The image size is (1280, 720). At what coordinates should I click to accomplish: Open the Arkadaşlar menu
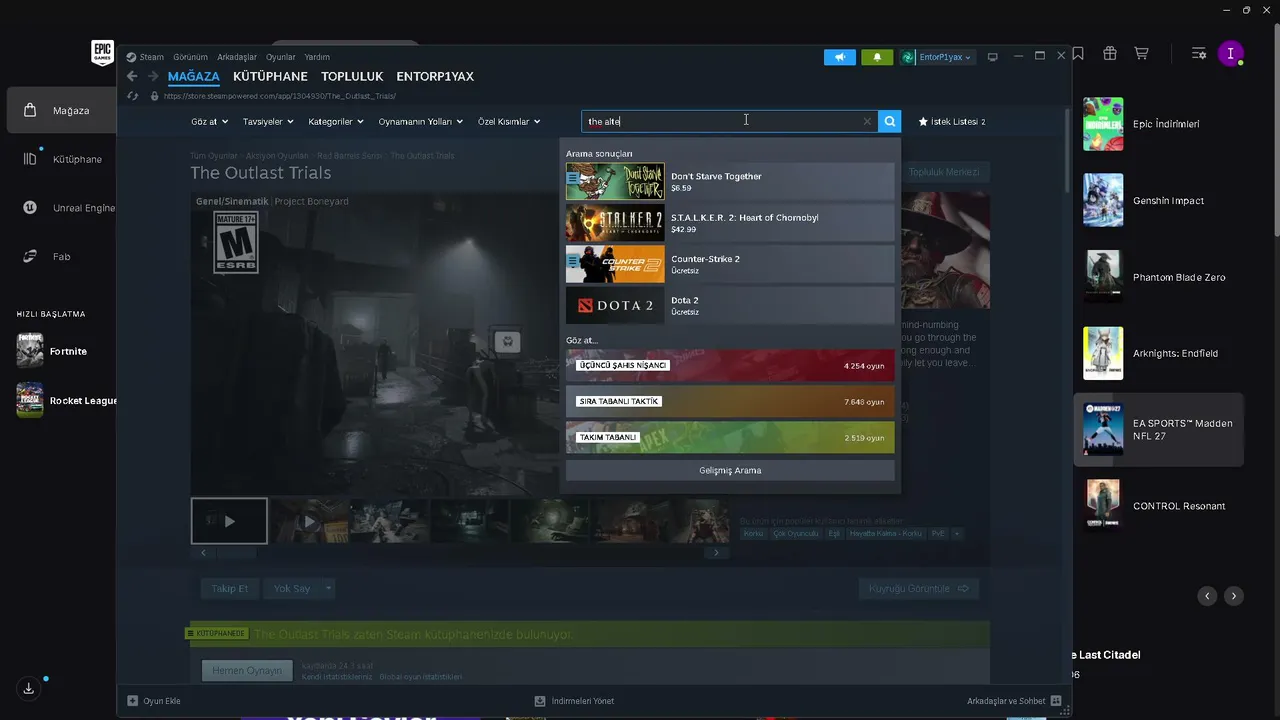237,57
